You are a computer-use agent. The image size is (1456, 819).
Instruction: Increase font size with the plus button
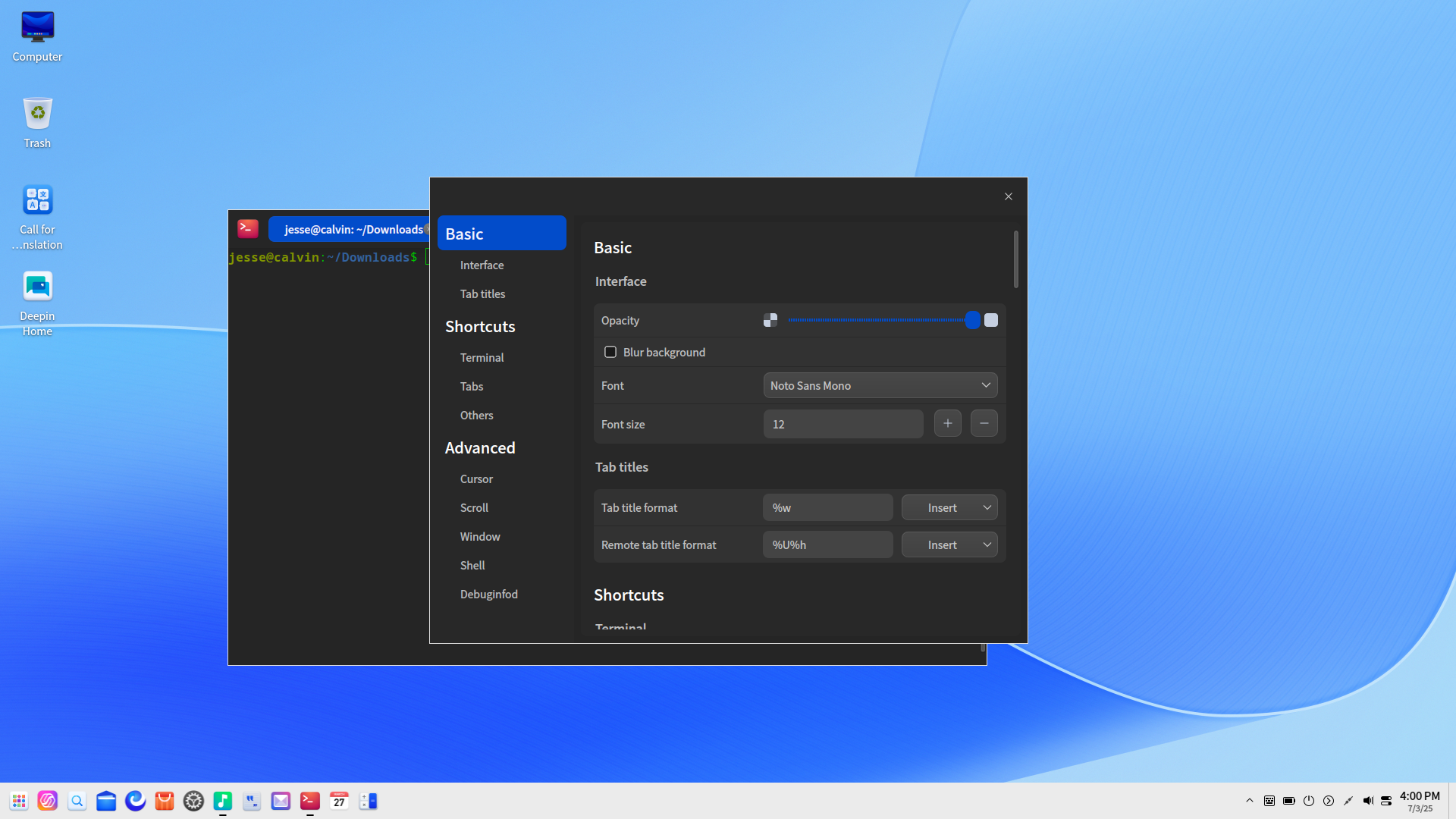tap(948, 423)
